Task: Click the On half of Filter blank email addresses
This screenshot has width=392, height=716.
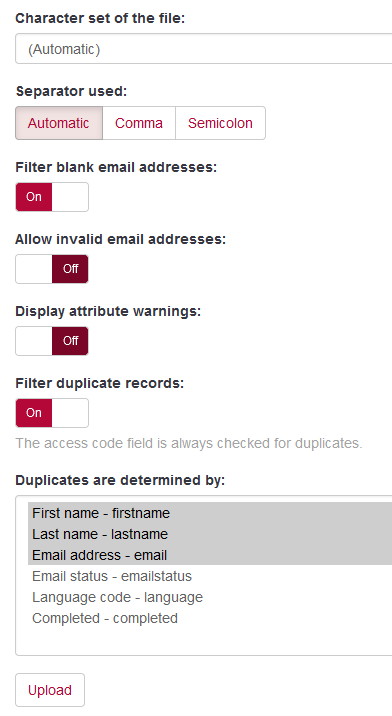Action: pyautogui.click(x=34, y=197)
